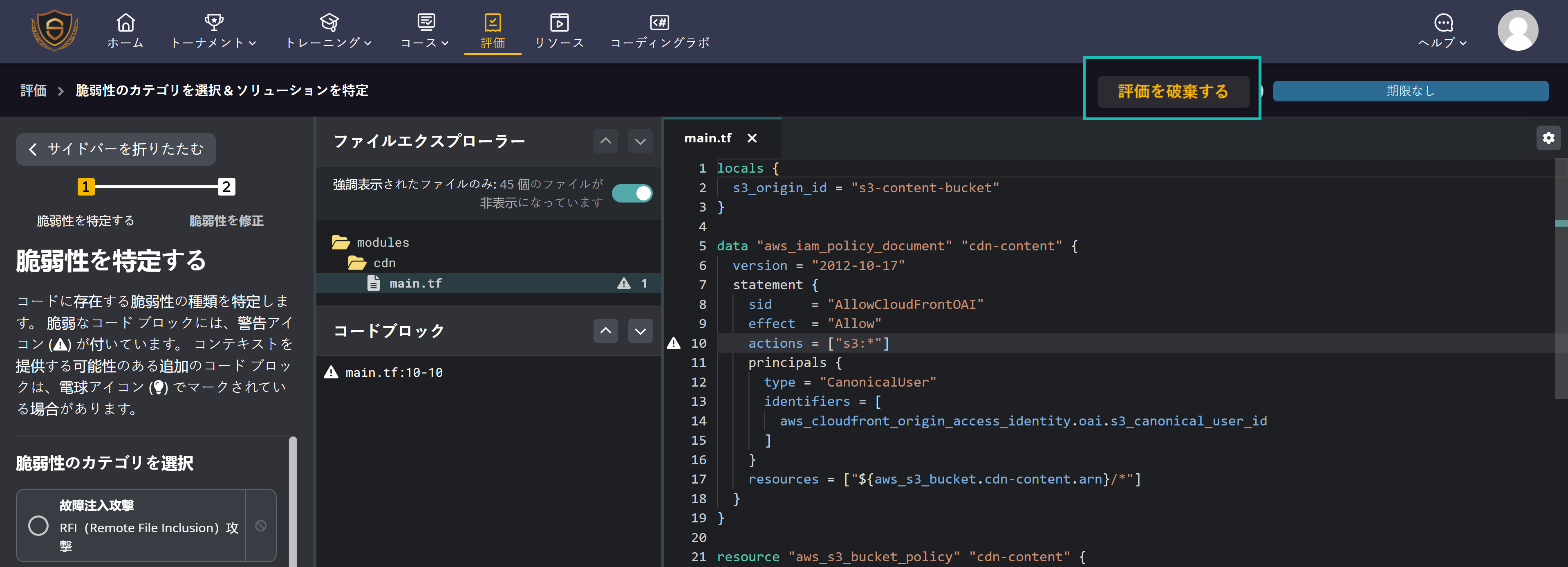Expand コードブロック panel with down chevron
1568x567 pixels.
click(x=641, y=331)
